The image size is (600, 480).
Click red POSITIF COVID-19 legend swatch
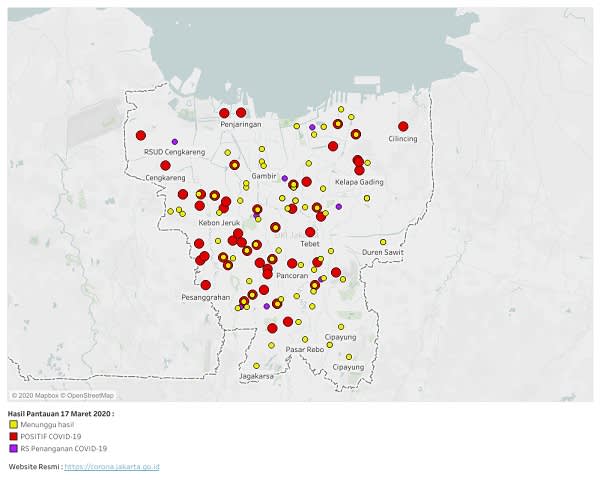click(x=12, y=437)
